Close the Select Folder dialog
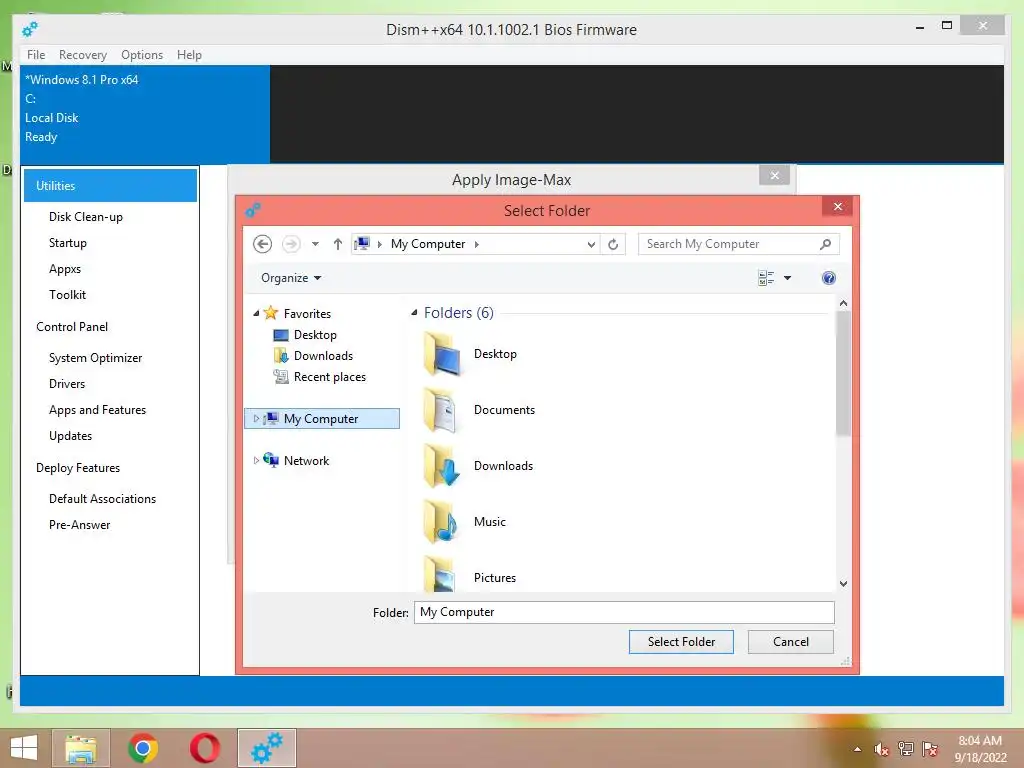The height and width of the screenshot is (768, 1024). coord(839,207)
